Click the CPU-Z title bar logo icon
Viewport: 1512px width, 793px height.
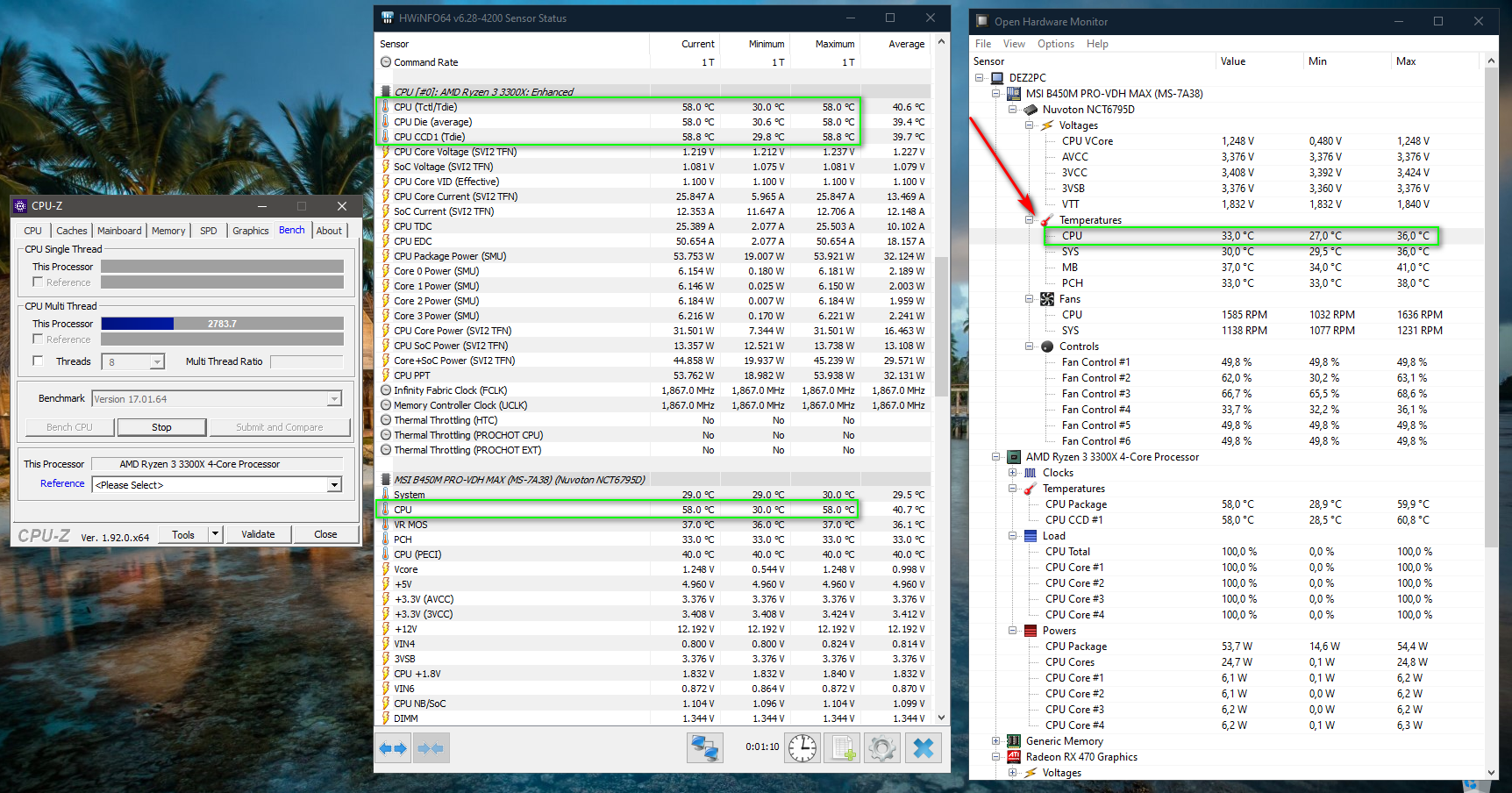20,206
